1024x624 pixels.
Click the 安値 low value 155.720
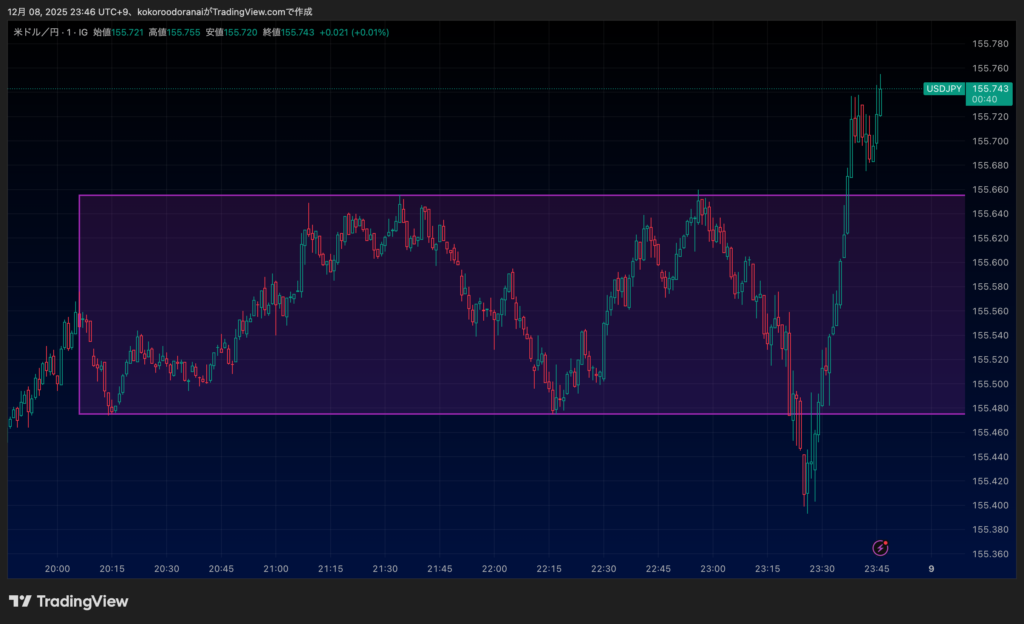tap(241, 32)
